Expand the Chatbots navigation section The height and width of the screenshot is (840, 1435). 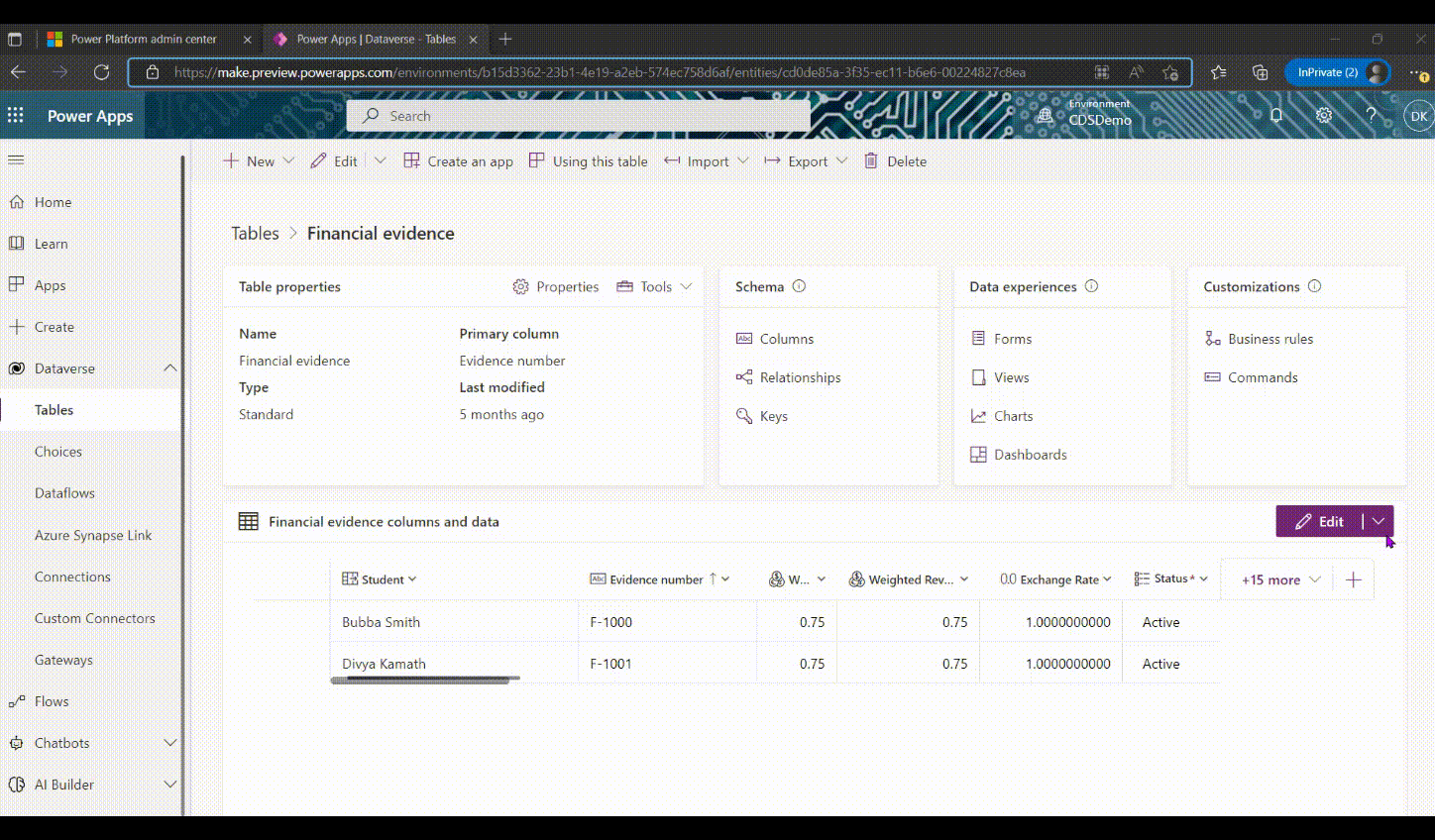[169, 743]
